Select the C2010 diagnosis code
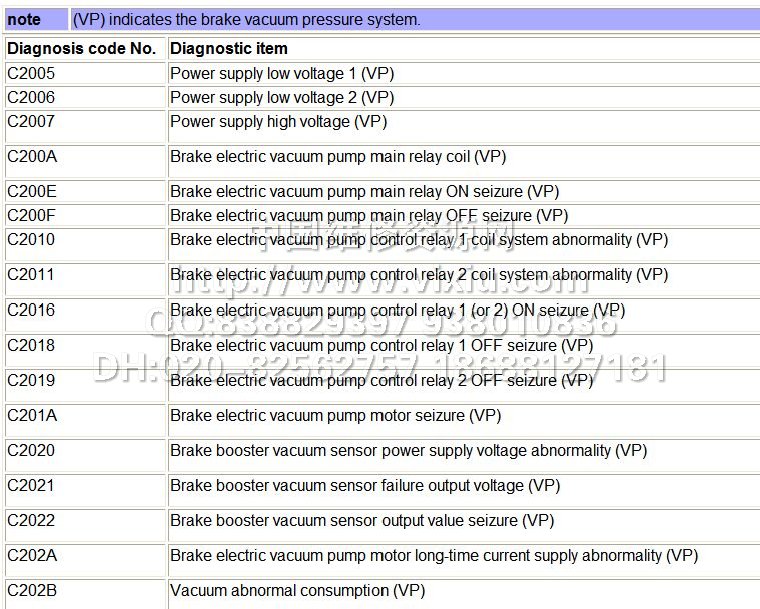 (x=31, y=239)
